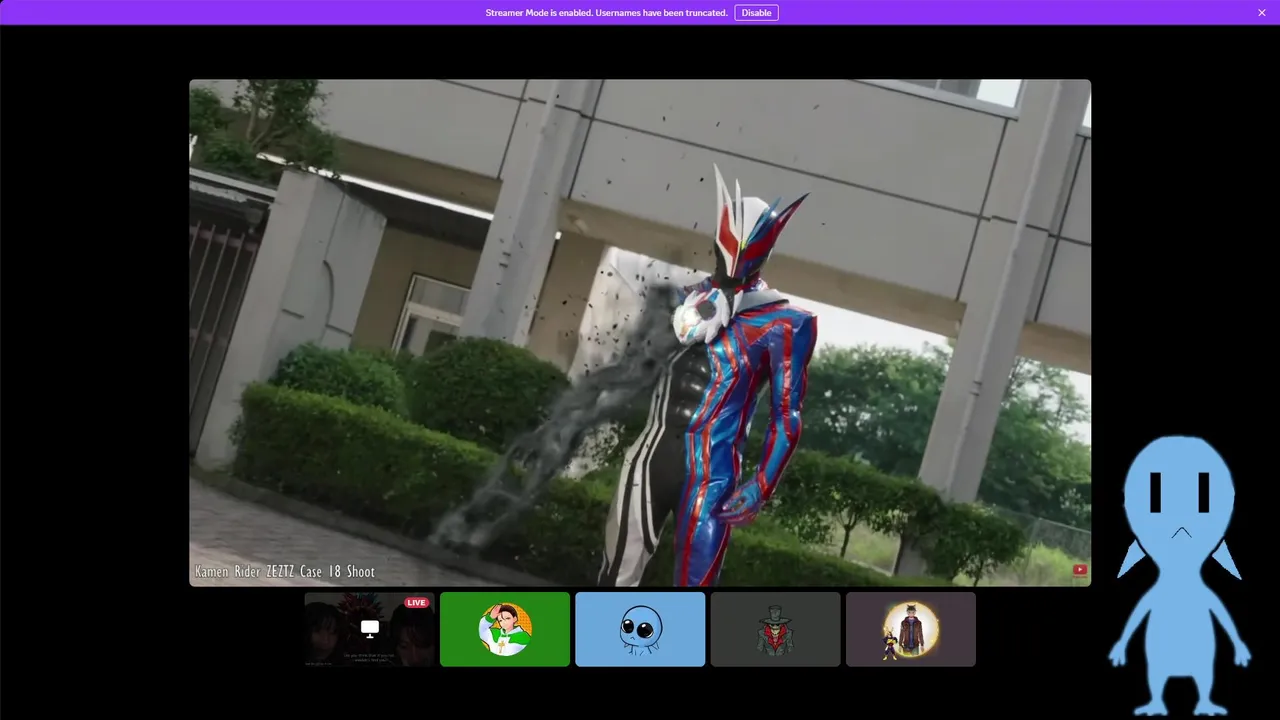This screenshot has height=720, width=1280.
Task: Select the dark gray masked avatar tile
Action: [x=775, y=629]
